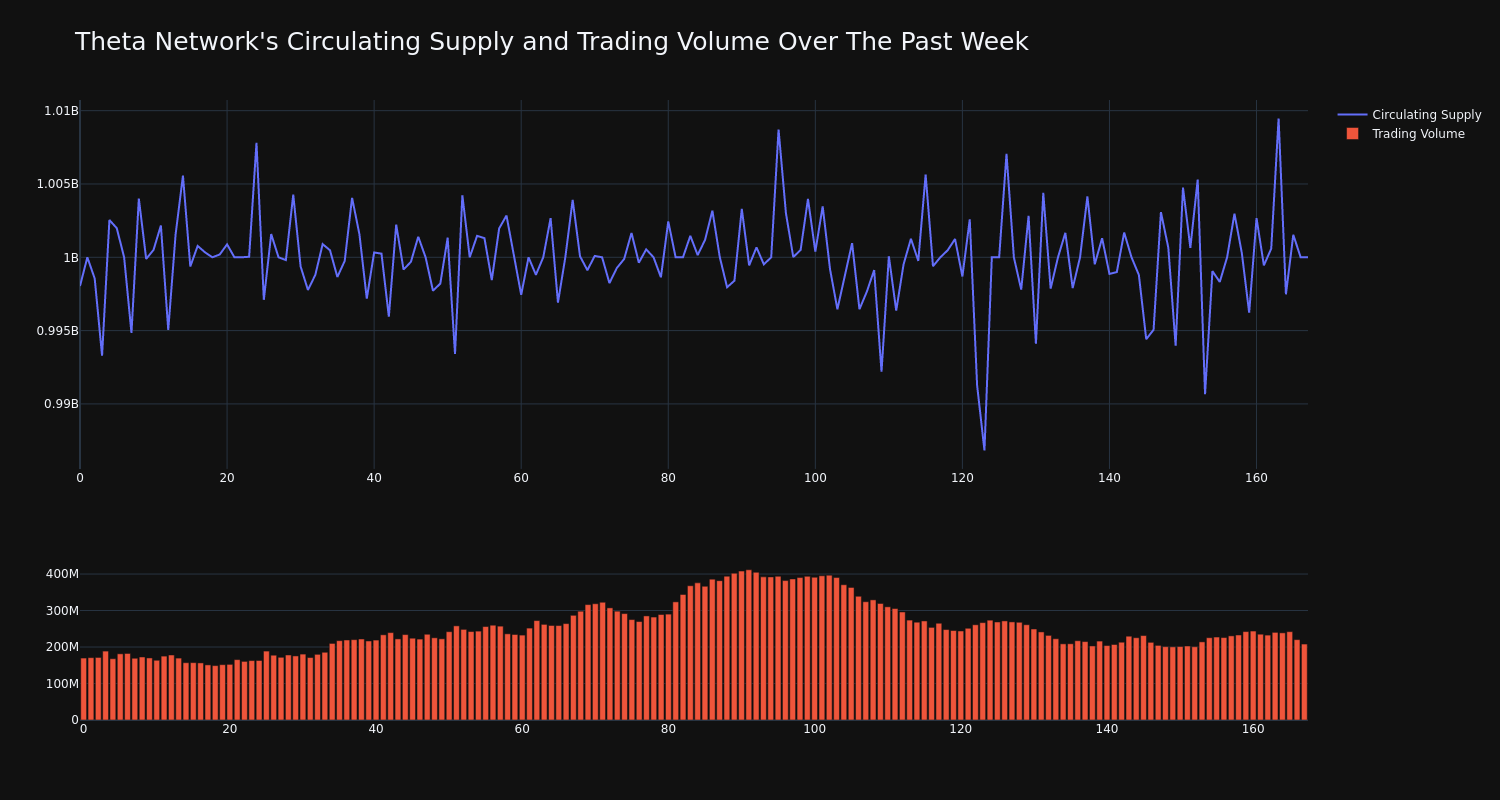Click the supply line's highest peak near 163
The image size is (1500, 800).
(1278, 119)
